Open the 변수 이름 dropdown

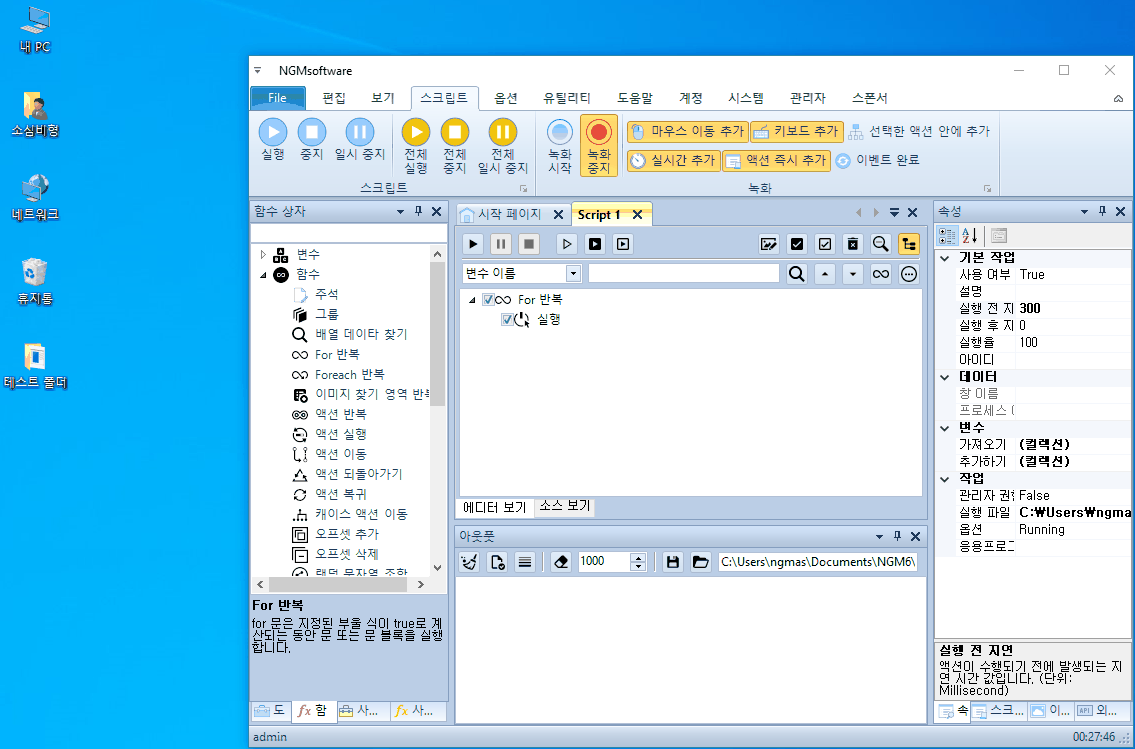point(573,274)
